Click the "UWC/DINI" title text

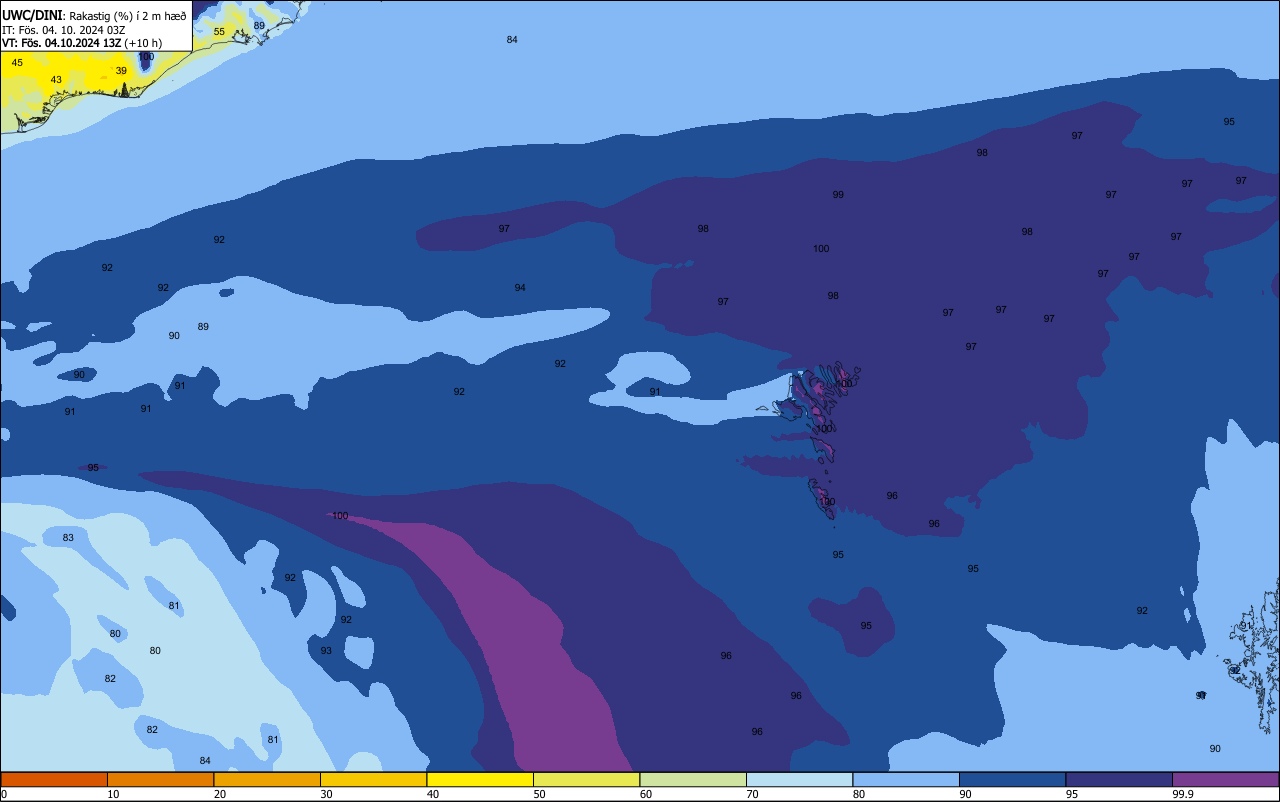[33, 16]
